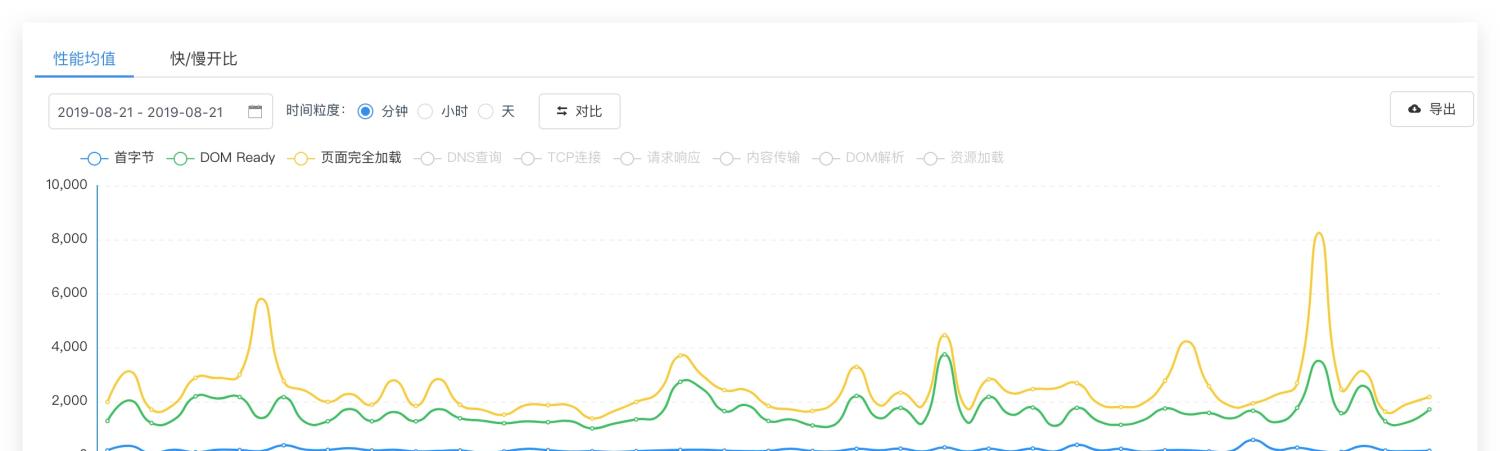Click the calendar icon in date field
The image size is (1500, 451).
(255, 111)
